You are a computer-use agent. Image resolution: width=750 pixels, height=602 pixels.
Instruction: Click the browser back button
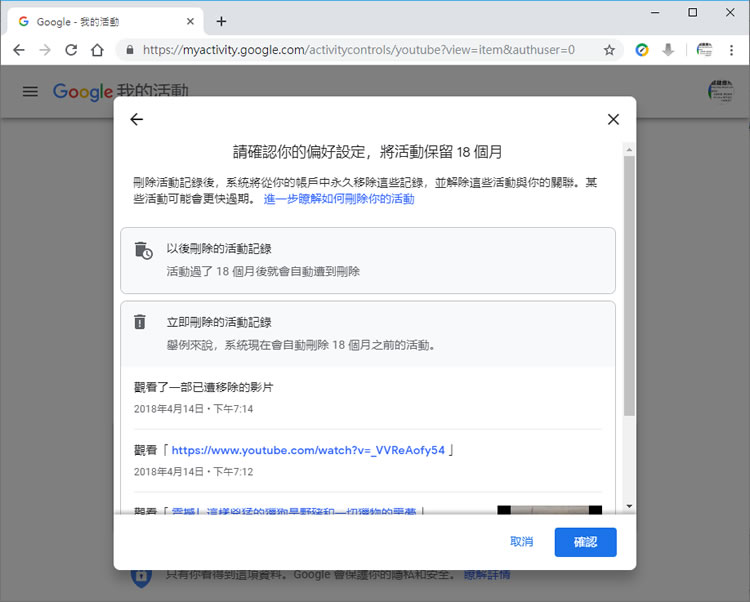click(19, 50)
